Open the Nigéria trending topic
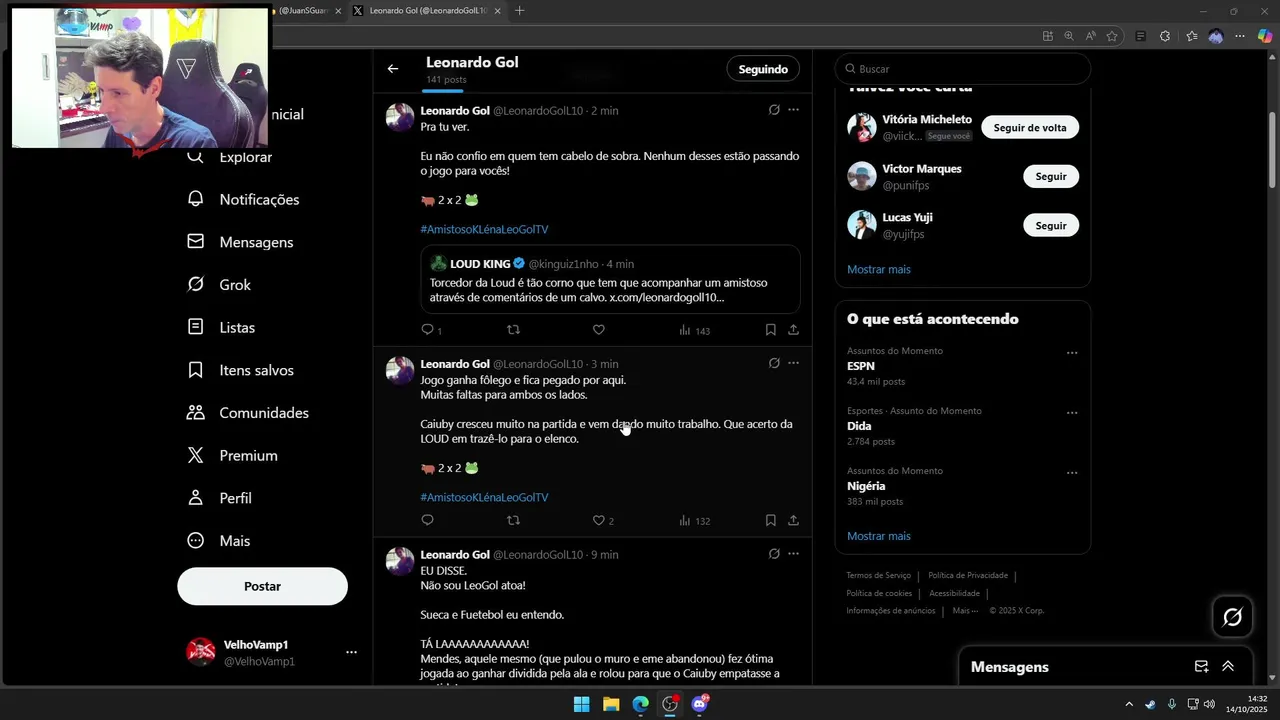 (962, 486)
